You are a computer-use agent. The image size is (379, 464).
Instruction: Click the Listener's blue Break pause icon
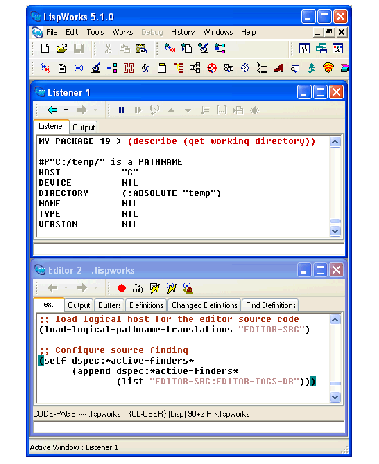tap(121, 110)
